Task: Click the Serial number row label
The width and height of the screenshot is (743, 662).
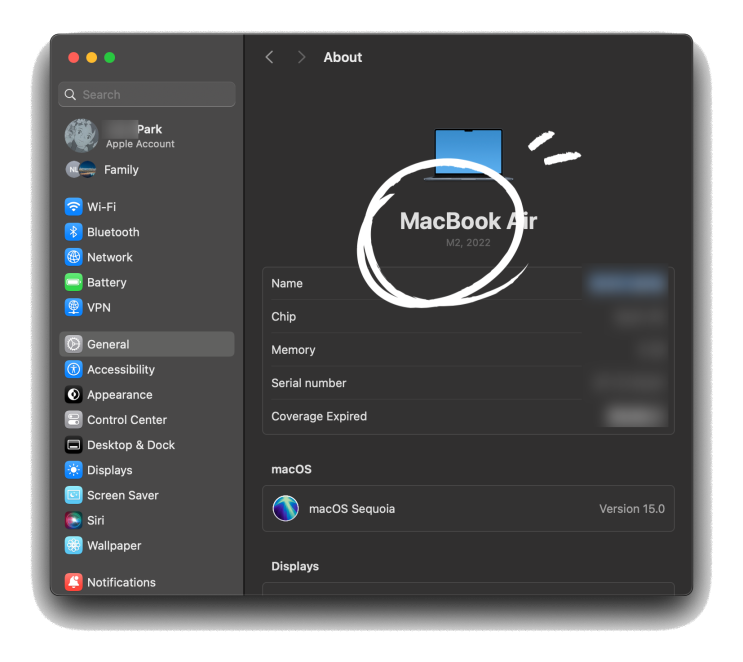Action: [x=308, y=383]
